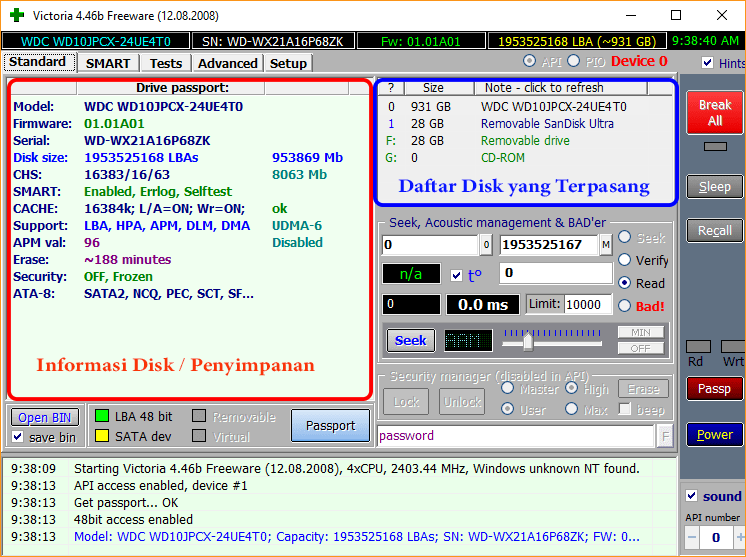Image resolution: width=746 pixels, height=557 pixels.
Task: Select F: Removable drive row
Action: click(525, 141)
